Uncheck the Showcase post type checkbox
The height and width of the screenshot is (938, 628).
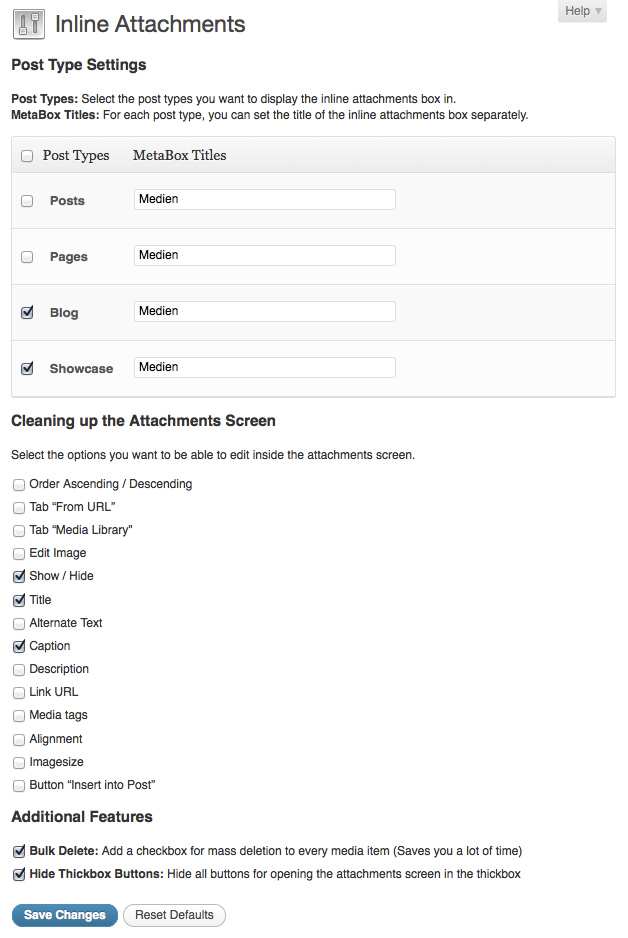(x=27, y=369)
